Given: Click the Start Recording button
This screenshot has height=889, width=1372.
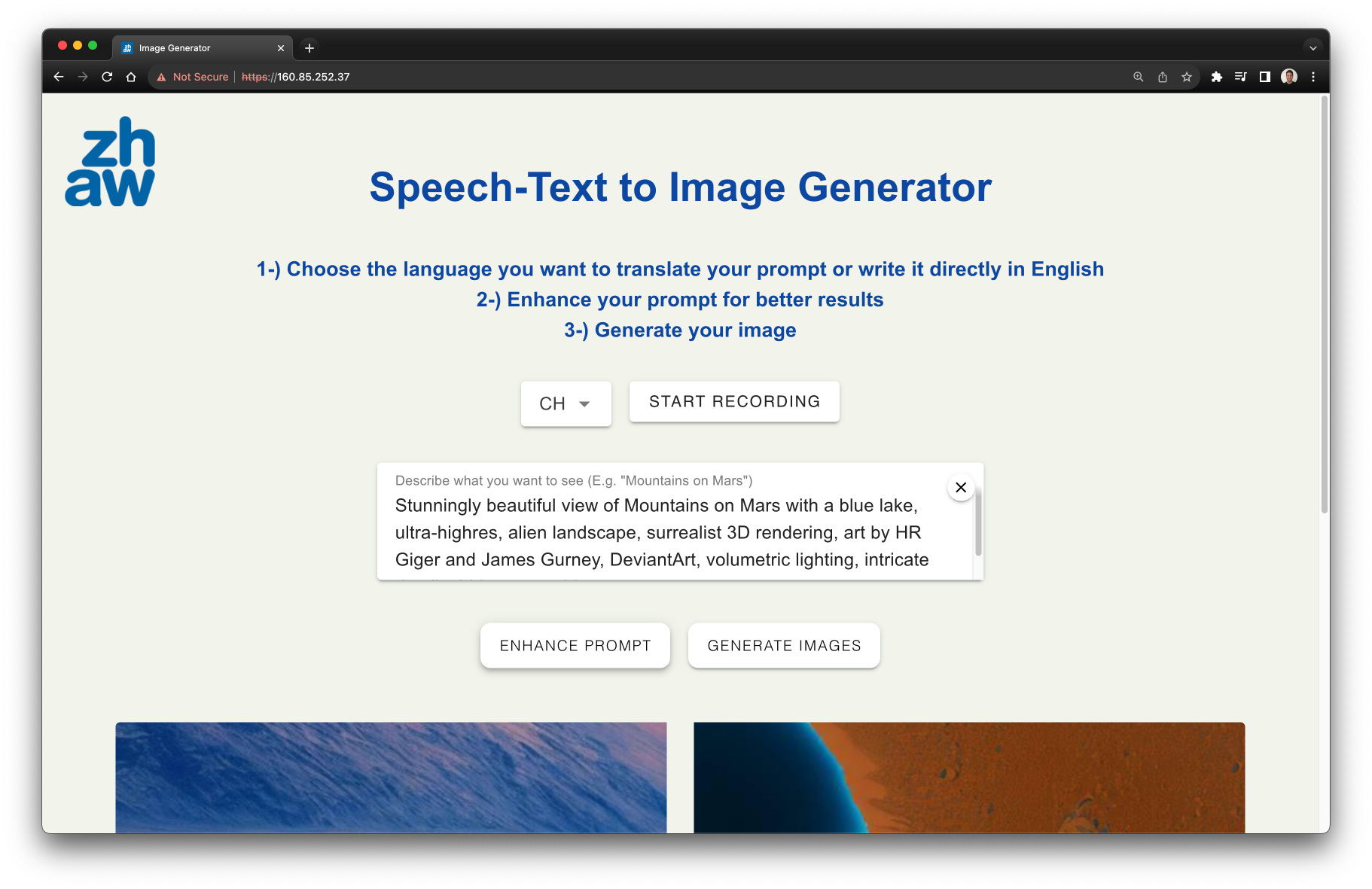Looking at the screenshot, I should click(733, 401).
